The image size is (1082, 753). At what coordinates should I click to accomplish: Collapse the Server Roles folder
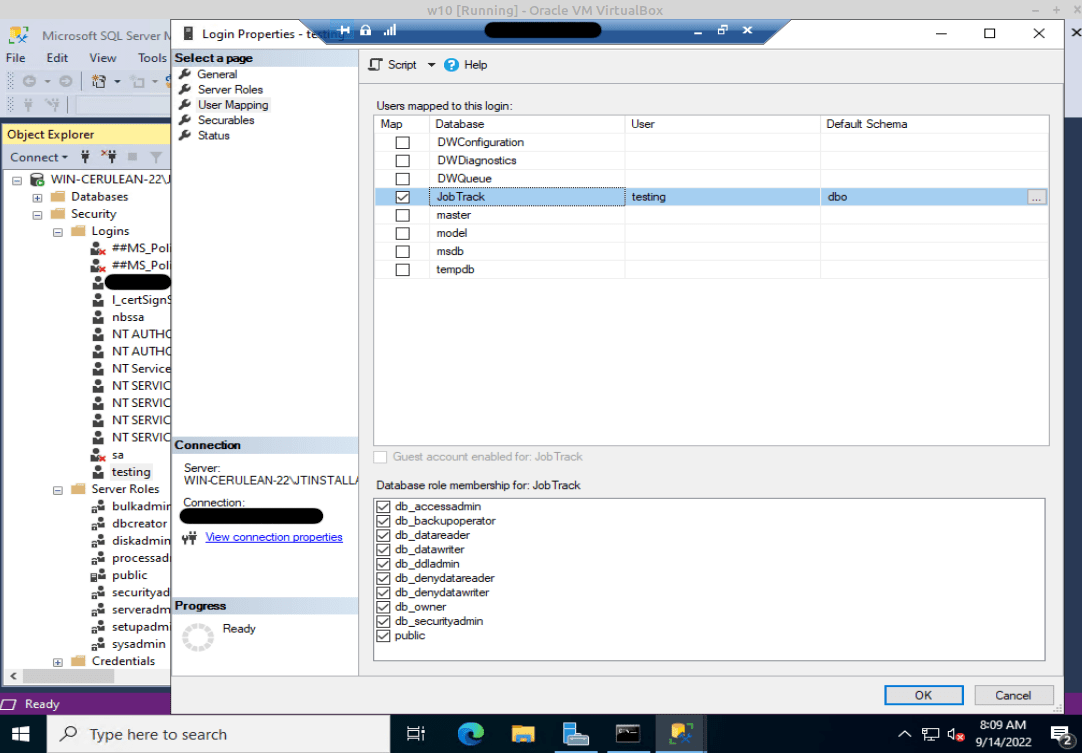click(x=58, y=490)
